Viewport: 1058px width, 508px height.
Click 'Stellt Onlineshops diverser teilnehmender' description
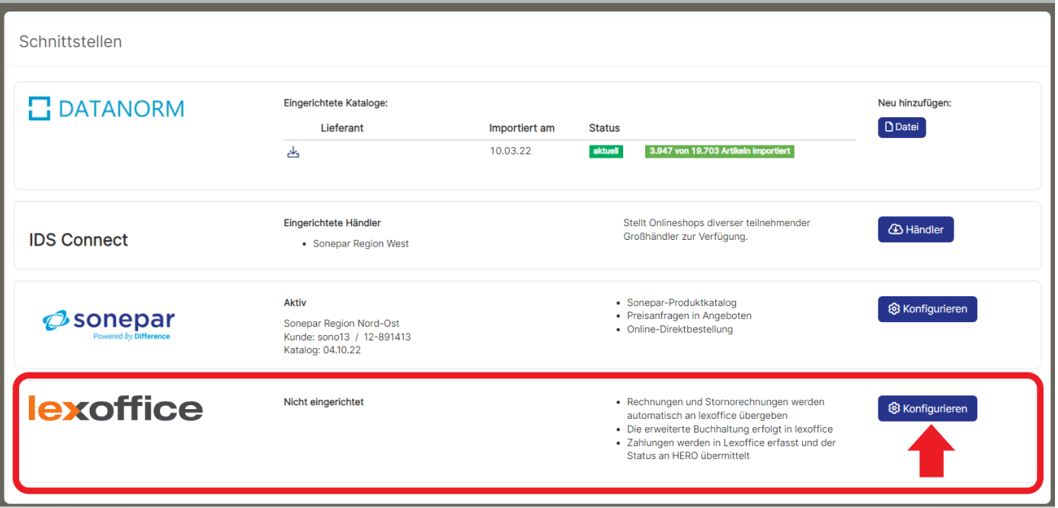(717, 229)
